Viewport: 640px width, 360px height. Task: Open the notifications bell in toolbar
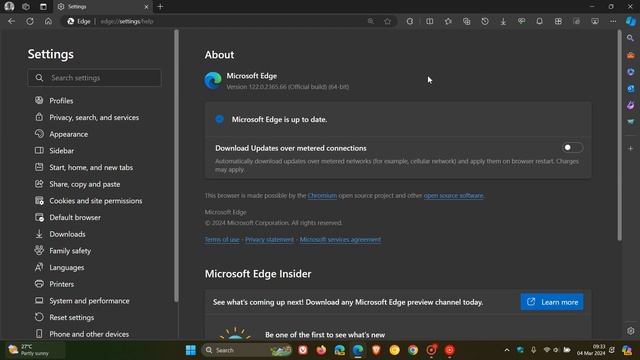pos(540,21)
